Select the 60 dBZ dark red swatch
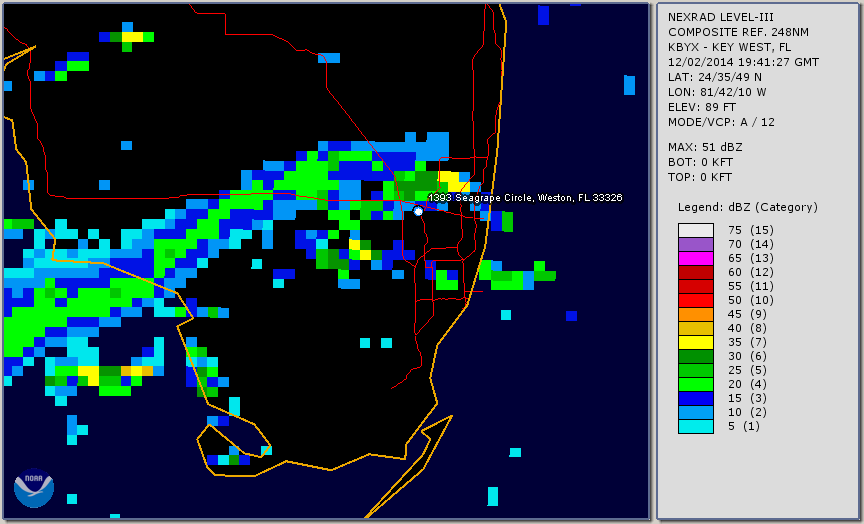This screenshot has height=524, width=864. [696, 272]
